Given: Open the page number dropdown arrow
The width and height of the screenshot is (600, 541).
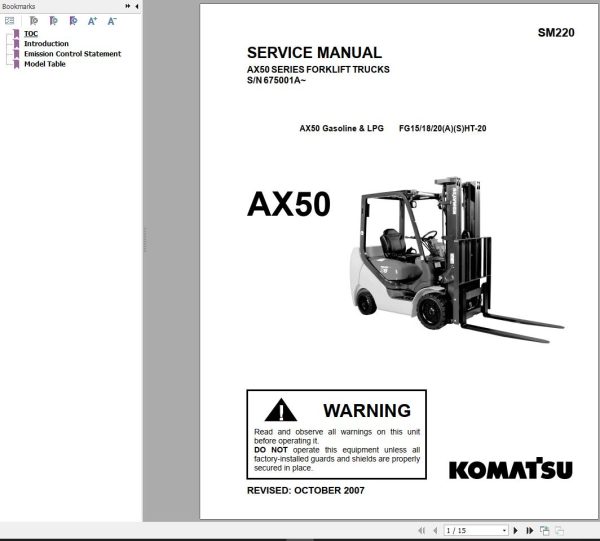Looking at the screenshot, I should 504,531.
